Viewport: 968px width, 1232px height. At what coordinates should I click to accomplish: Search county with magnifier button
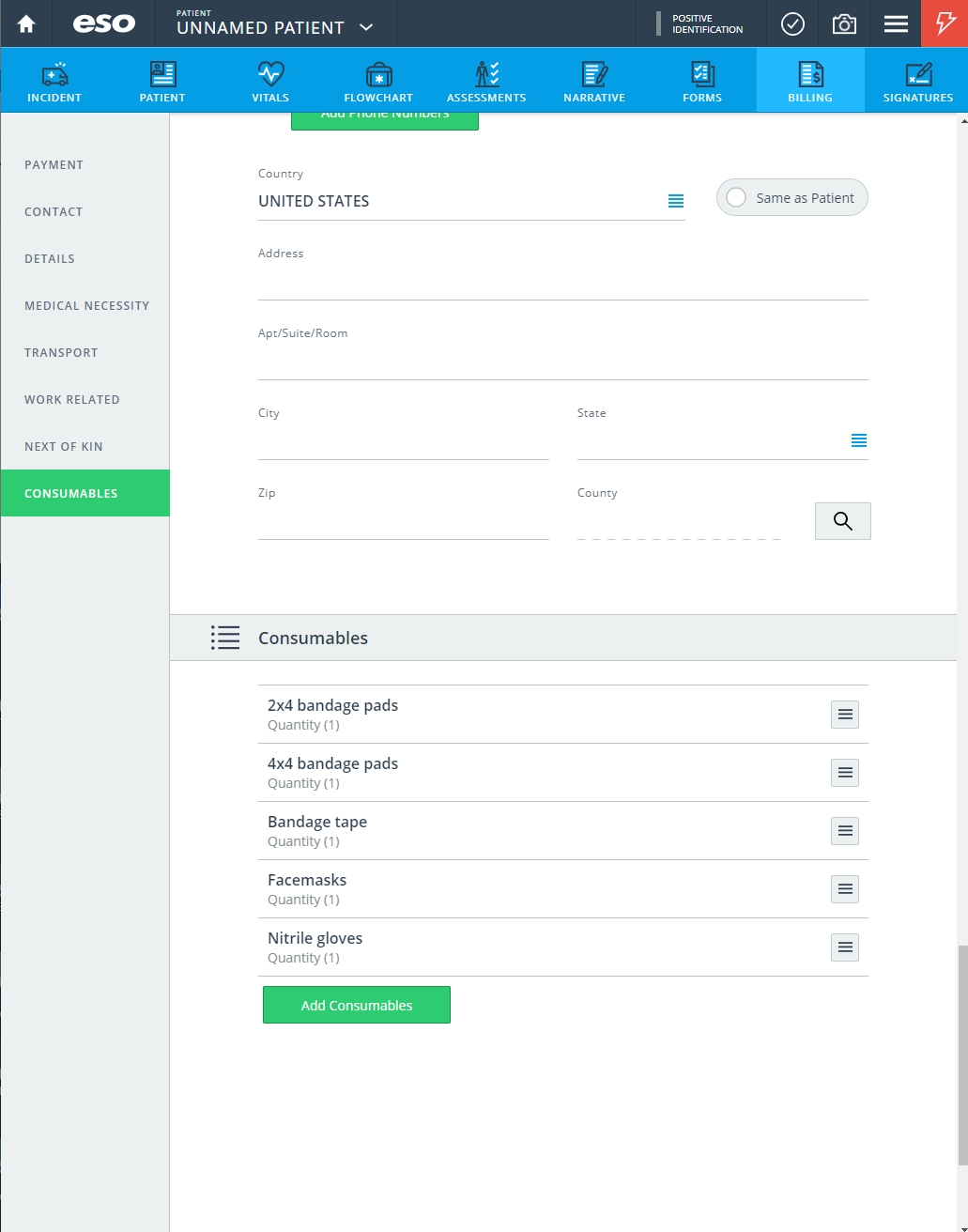(x=843, y=521)
